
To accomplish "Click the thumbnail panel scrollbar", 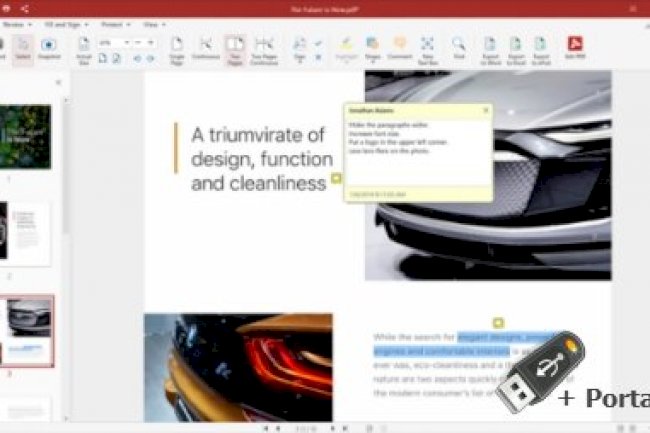I will (65, 166).
